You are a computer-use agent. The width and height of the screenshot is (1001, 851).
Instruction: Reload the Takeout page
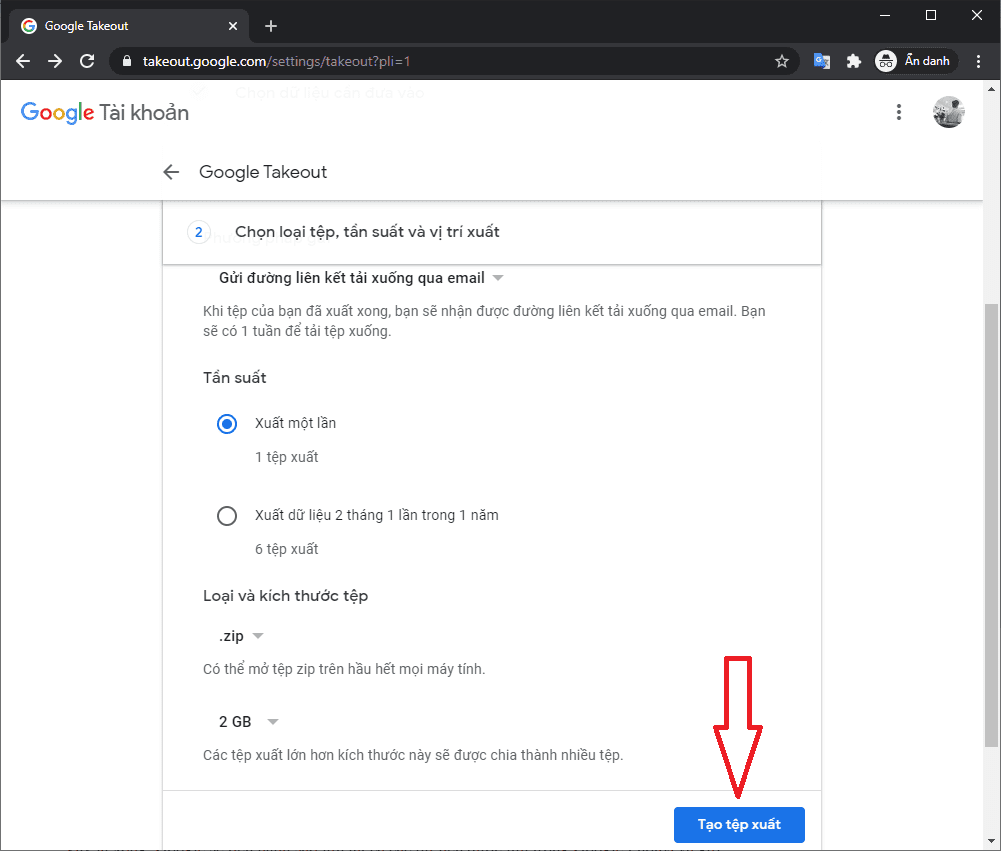[87, 61]
